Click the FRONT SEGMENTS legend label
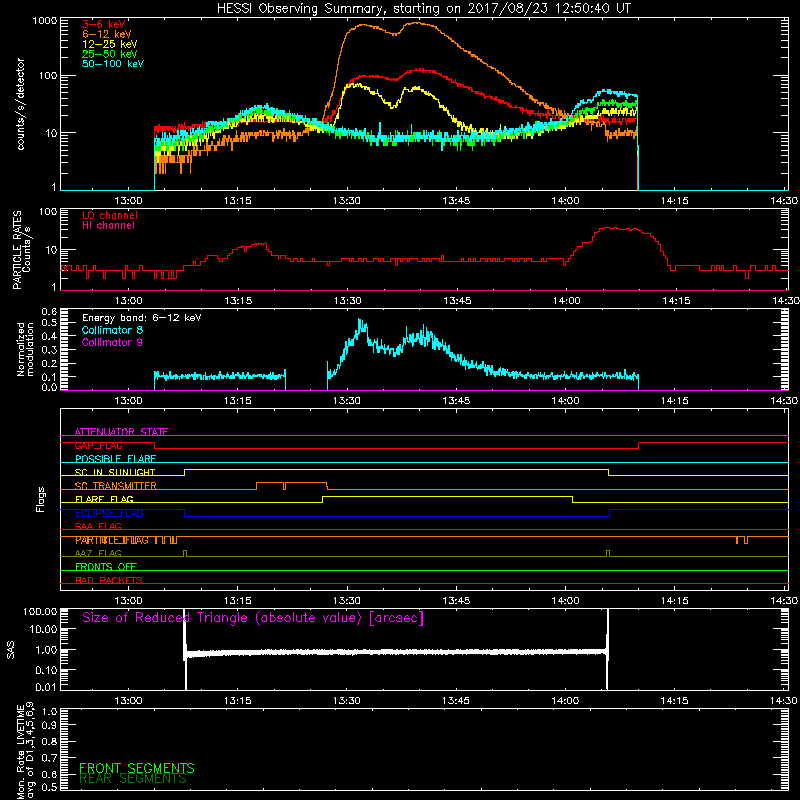 (x=137, y=768)
